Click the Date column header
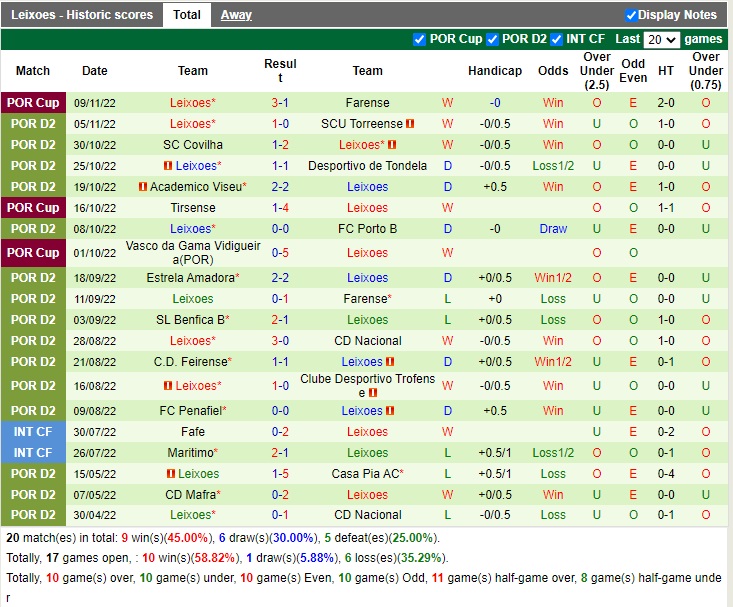 94,71
